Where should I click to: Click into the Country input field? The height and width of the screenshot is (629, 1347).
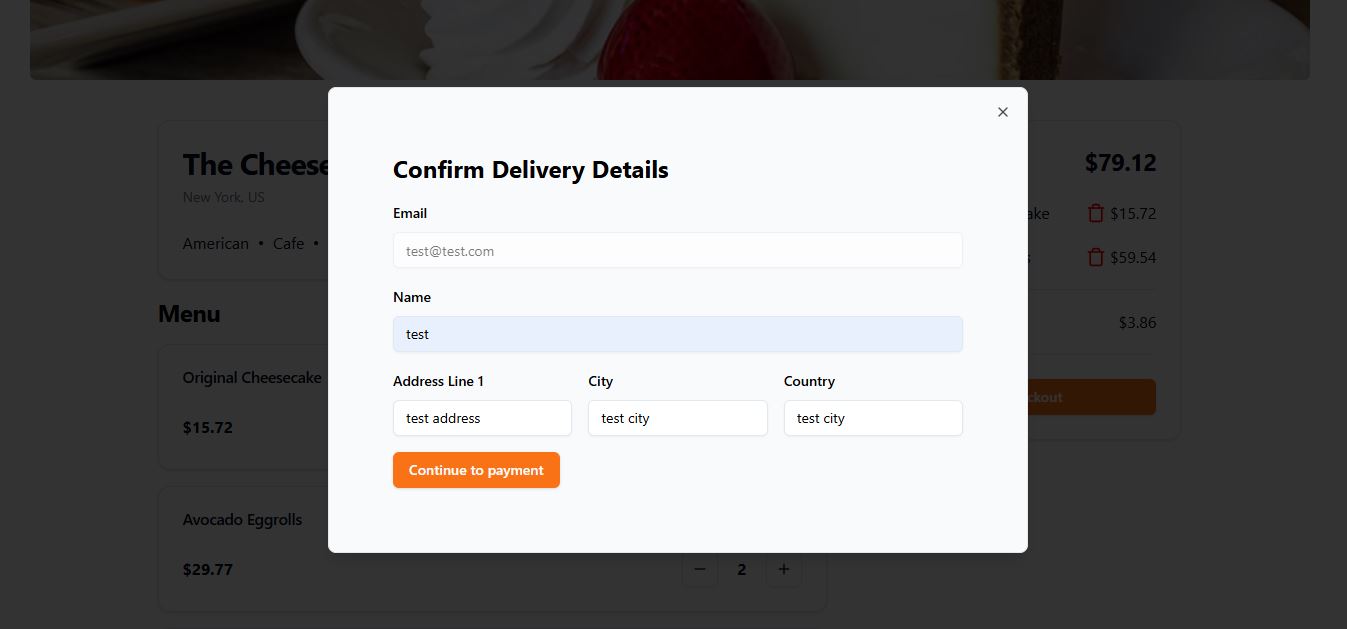tap(873, 418)
